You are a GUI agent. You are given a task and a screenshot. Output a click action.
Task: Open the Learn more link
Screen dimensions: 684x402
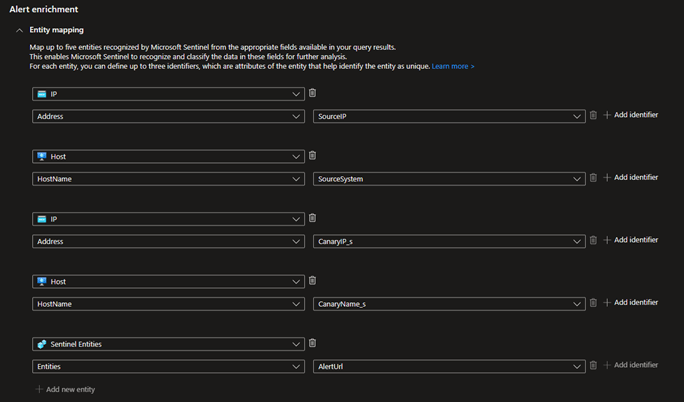click(x=453, y=66)
